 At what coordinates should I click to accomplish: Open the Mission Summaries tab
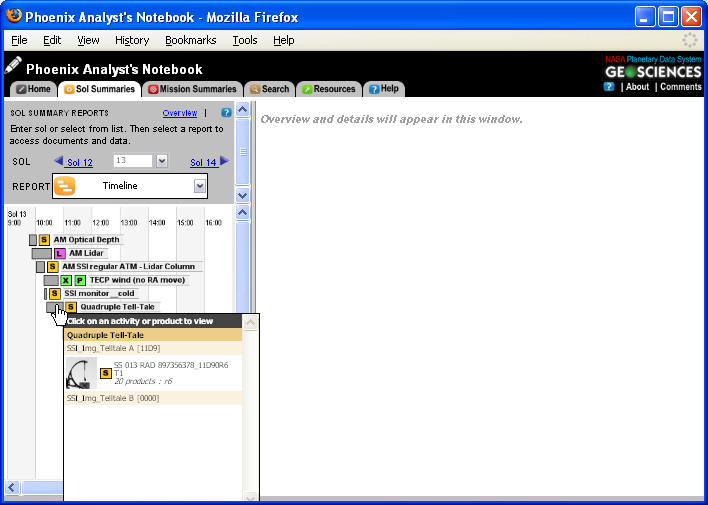click(x=193, y=89)
